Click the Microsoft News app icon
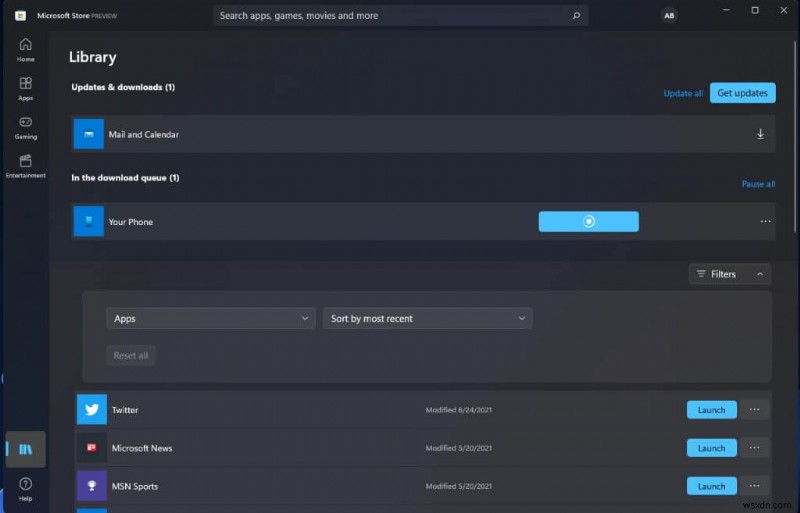Image resolution: width=800 pixels, height=513 pixels. 92,448
